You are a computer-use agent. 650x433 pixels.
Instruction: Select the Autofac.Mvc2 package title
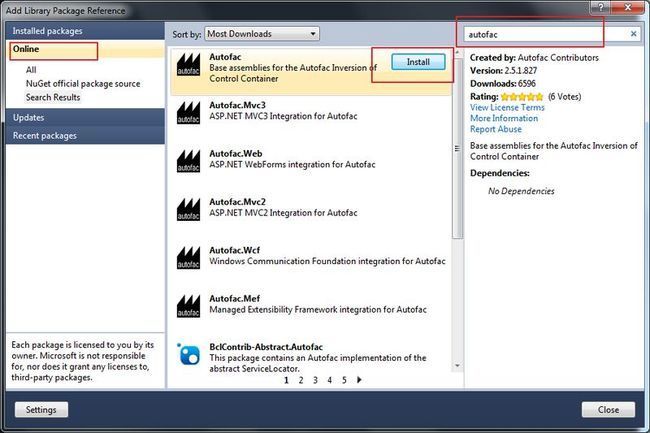click(237, 202)
